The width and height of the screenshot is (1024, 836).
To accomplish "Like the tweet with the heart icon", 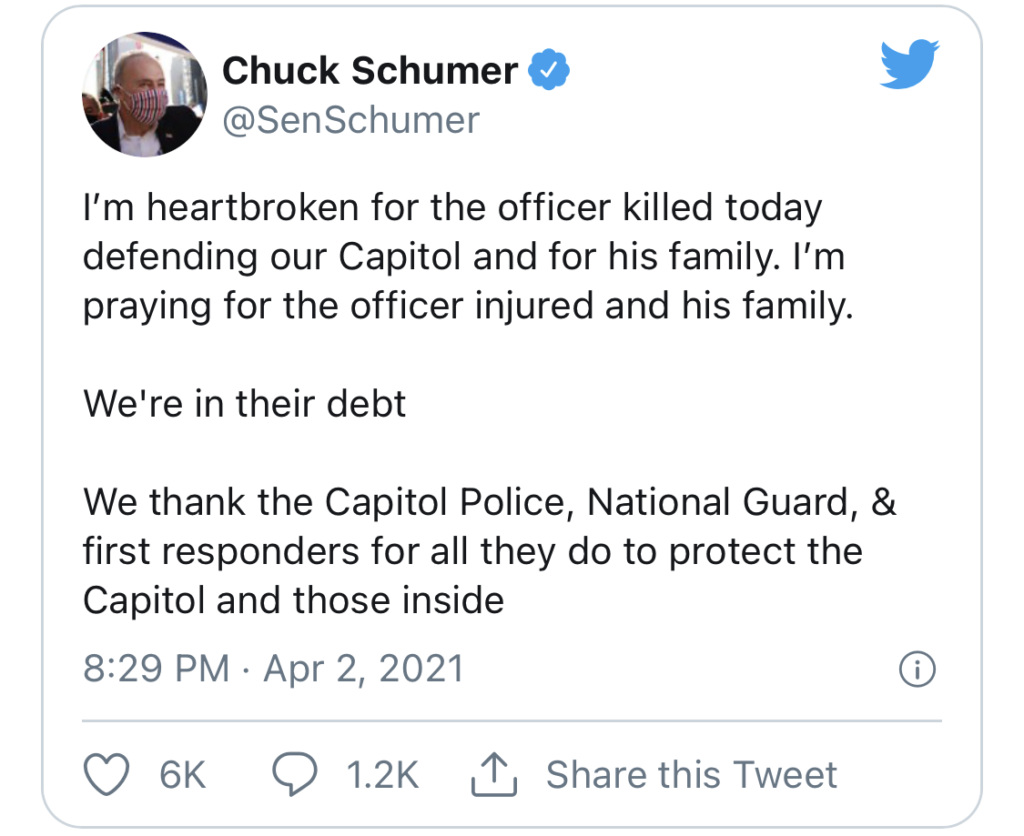I will pyautogui.click(x=106, y=774).
